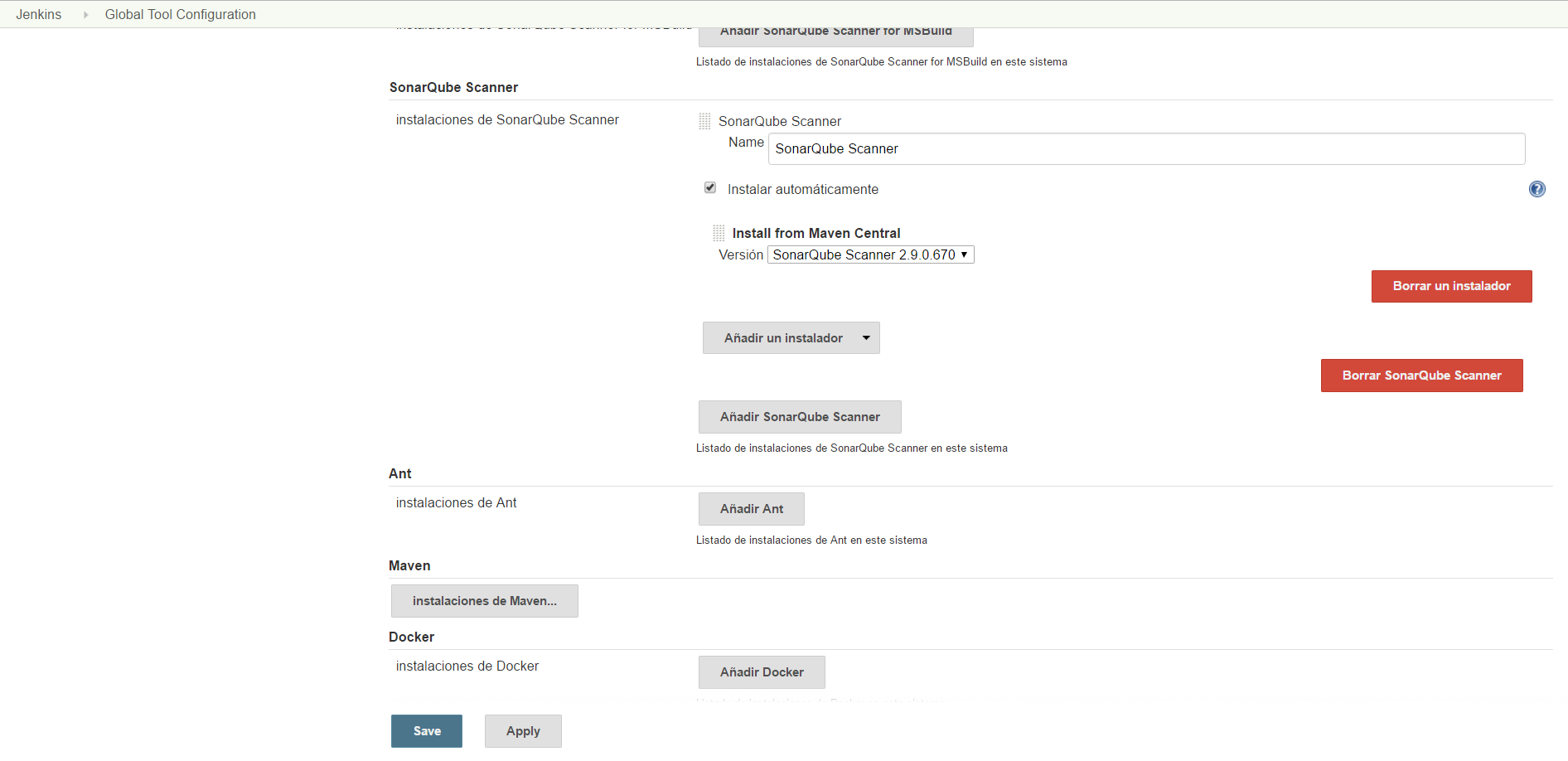1568x761 pixels.
Task: Click the MSBuild installations description text
Action: pos(882,62)
